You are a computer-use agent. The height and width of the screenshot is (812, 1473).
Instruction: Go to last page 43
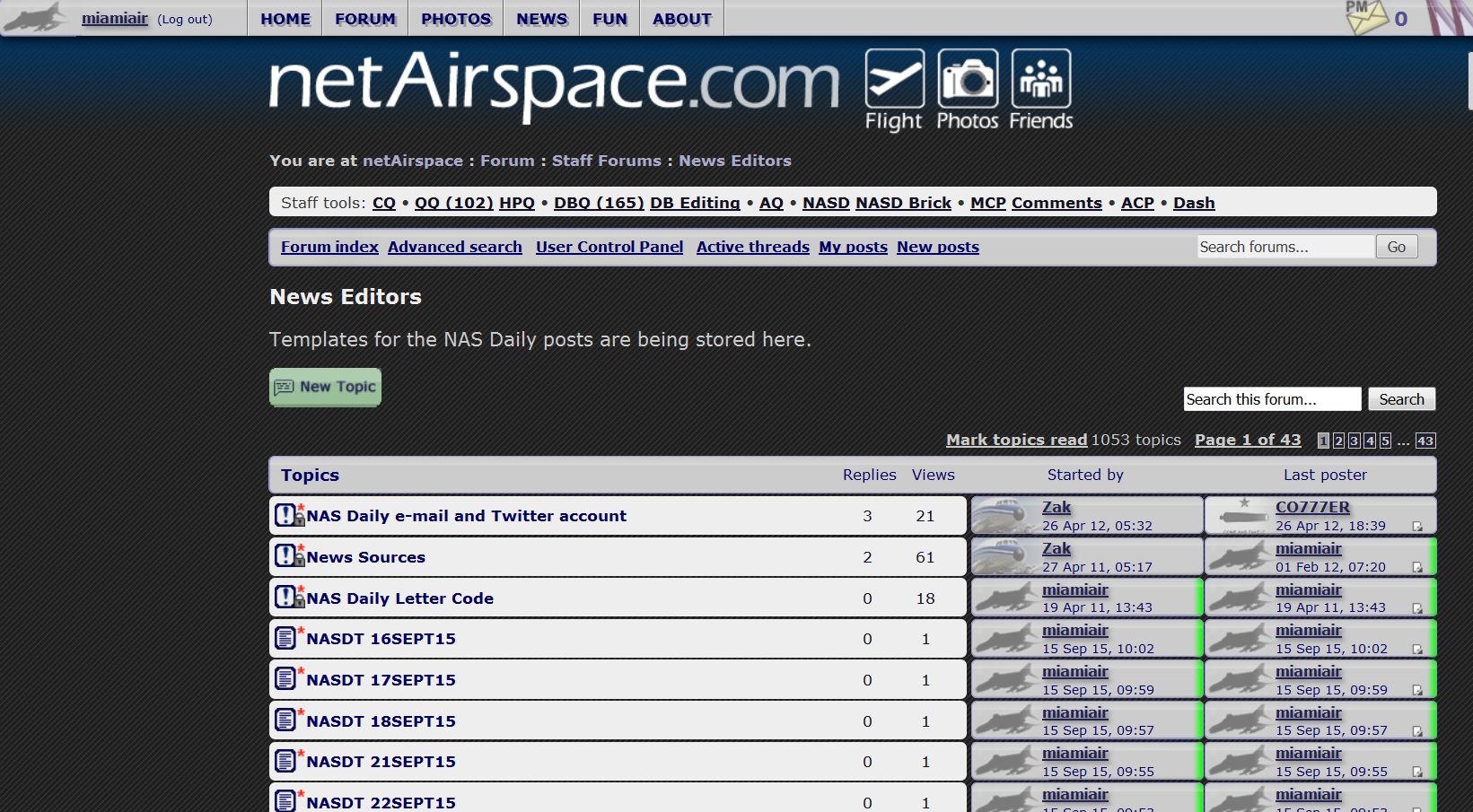point(1425,441)
